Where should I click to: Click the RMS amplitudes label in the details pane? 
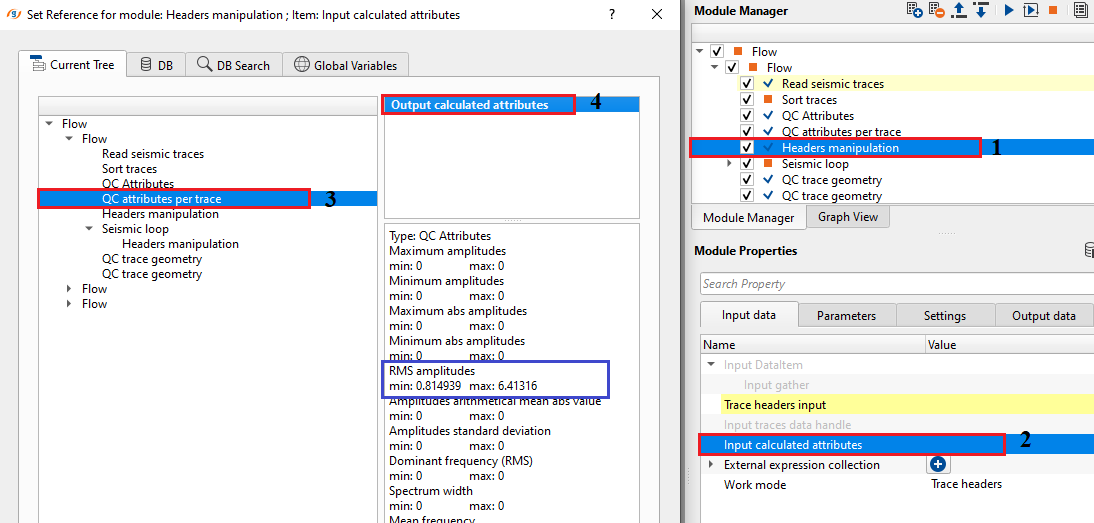(432, 370)
